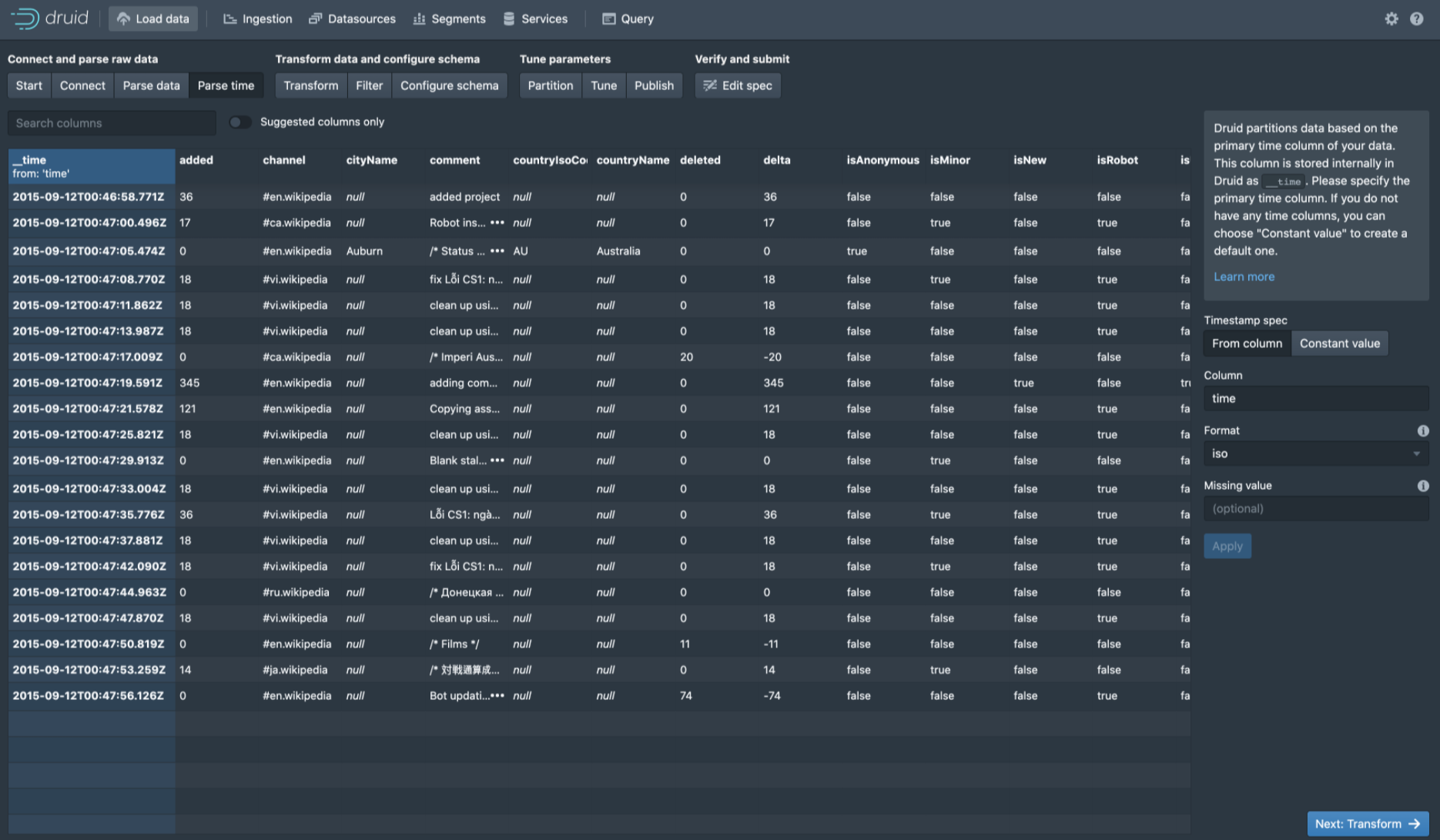Screen dimensions: 1440x840
Task: Go to Ingestion view
Action: coord(257,18)
